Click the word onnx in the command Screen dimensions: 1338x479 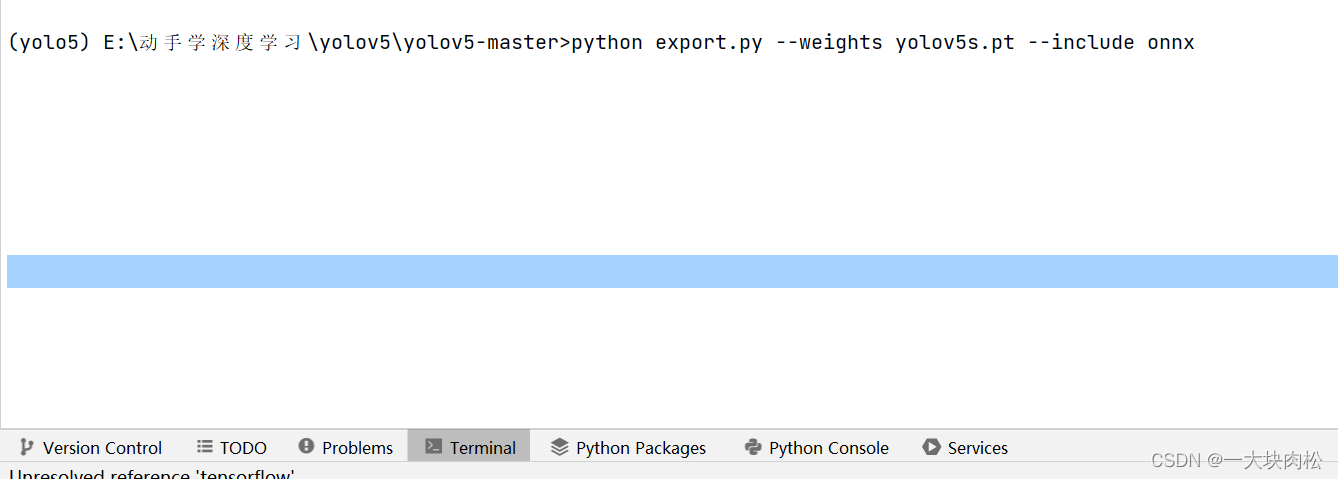point(1170,42)
